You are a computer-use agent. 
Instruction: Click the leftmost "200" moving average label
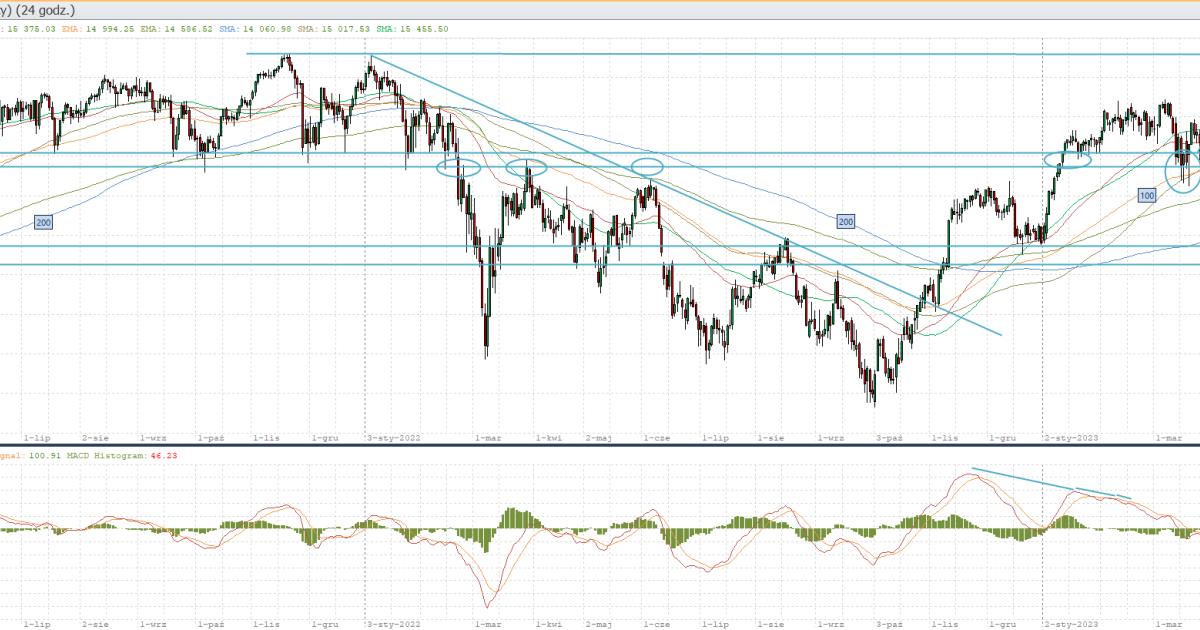[43, 222]
